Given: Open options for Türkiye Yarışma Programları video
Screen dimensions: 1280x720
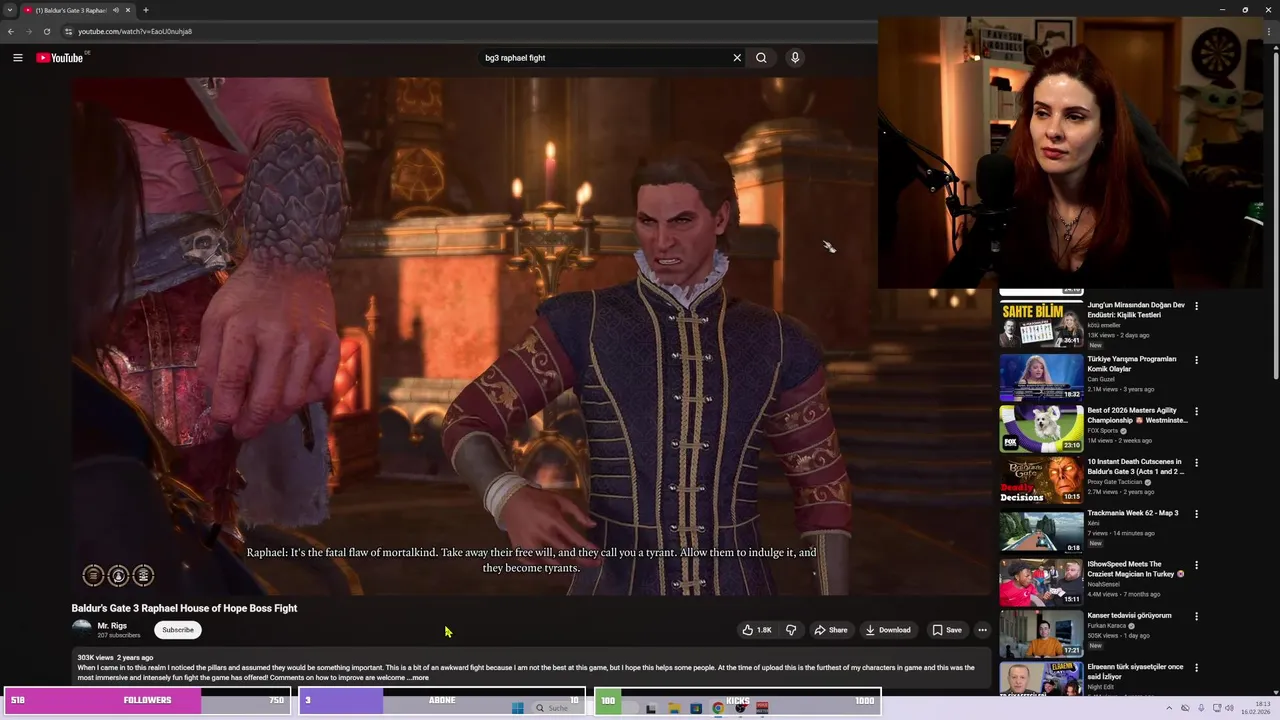Looking at the screenshot, I should tap(1196, 360).
